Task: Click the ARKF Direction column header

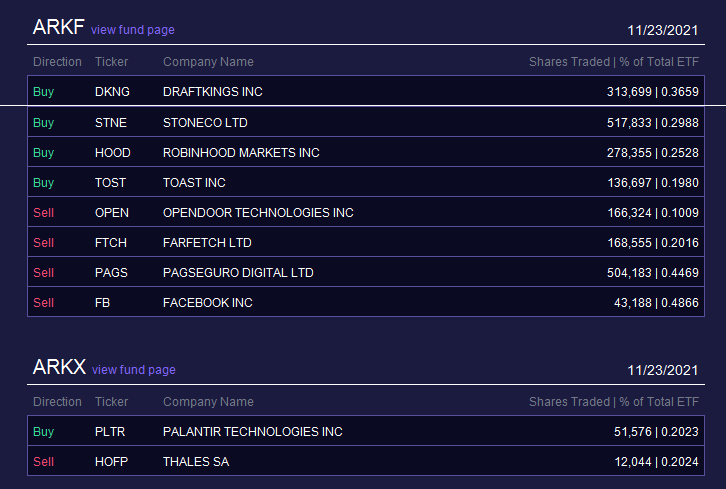Action: tap(57, 62)
